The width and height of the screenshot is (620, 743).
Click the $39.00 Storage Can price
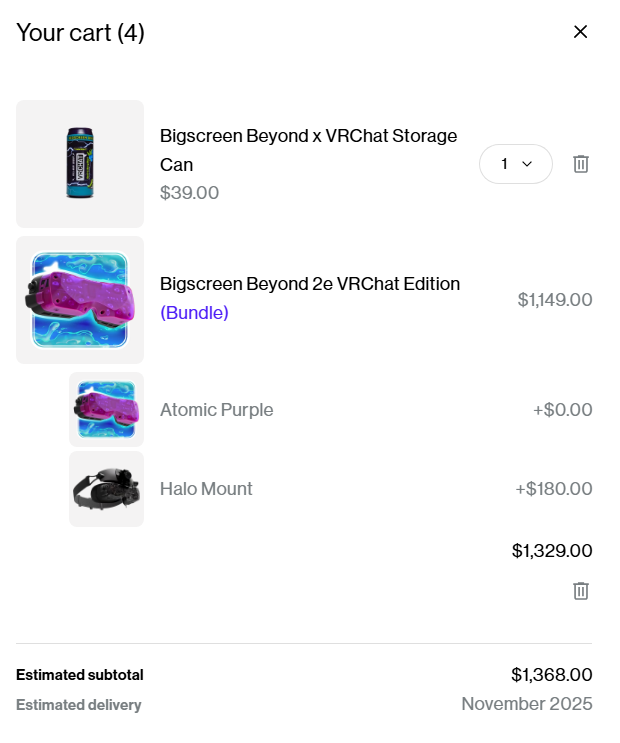tap(189, 193)
